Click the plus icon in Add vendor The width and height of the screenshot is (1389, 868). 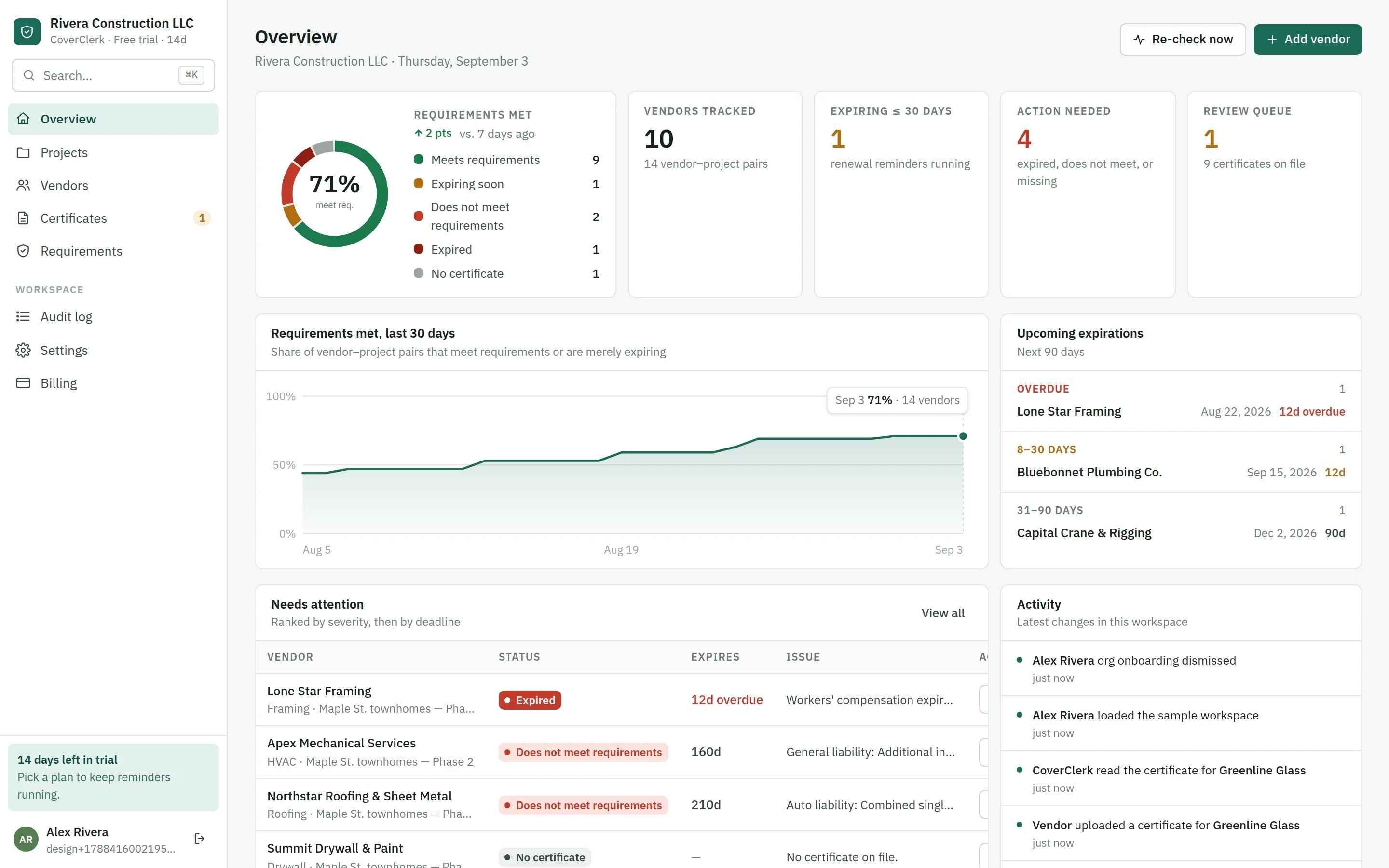(1272, 40)
